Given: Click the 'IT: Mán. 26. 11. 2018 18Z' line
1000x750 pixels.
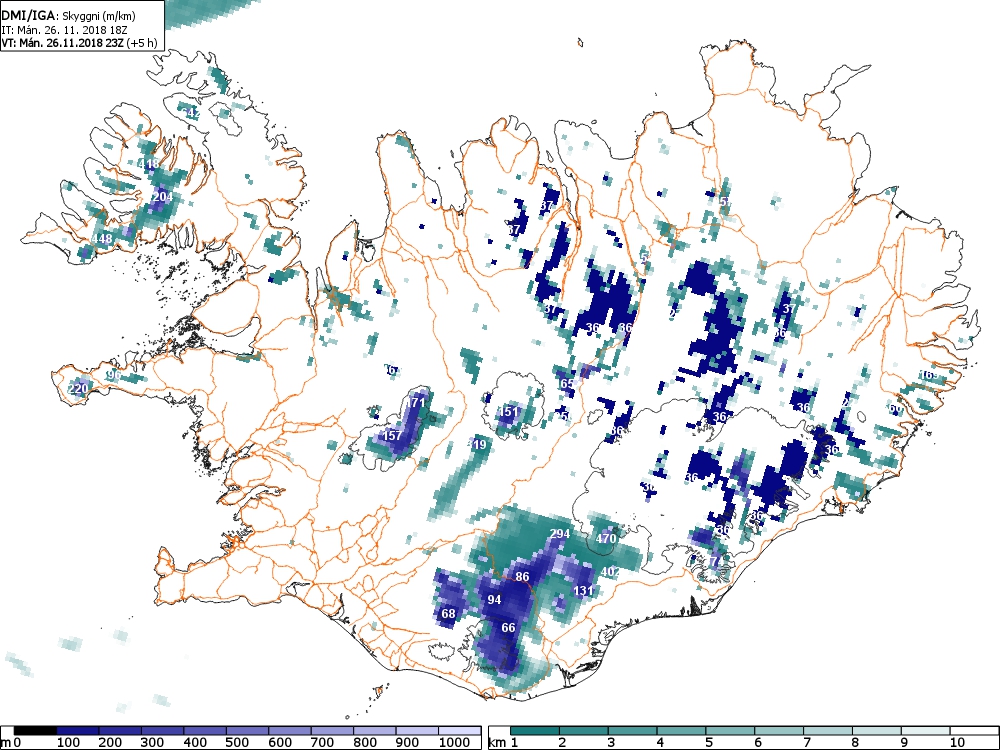Looking at the screenshot, I should pos(65,29).
